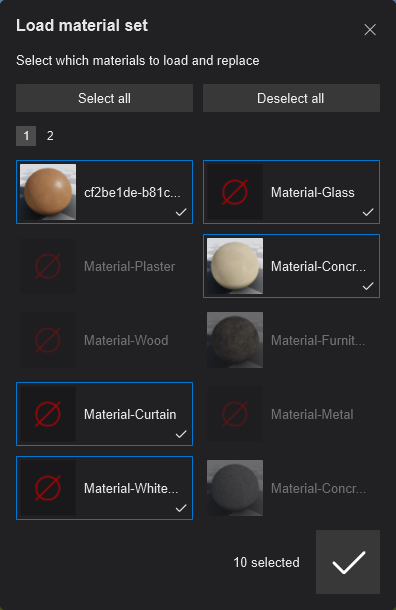The height and width of the screenshot is (610, 396).
Task: Uncheck the Material-Curtain tile checkmark
Action: pyautogui.click(x=181, y=434)
